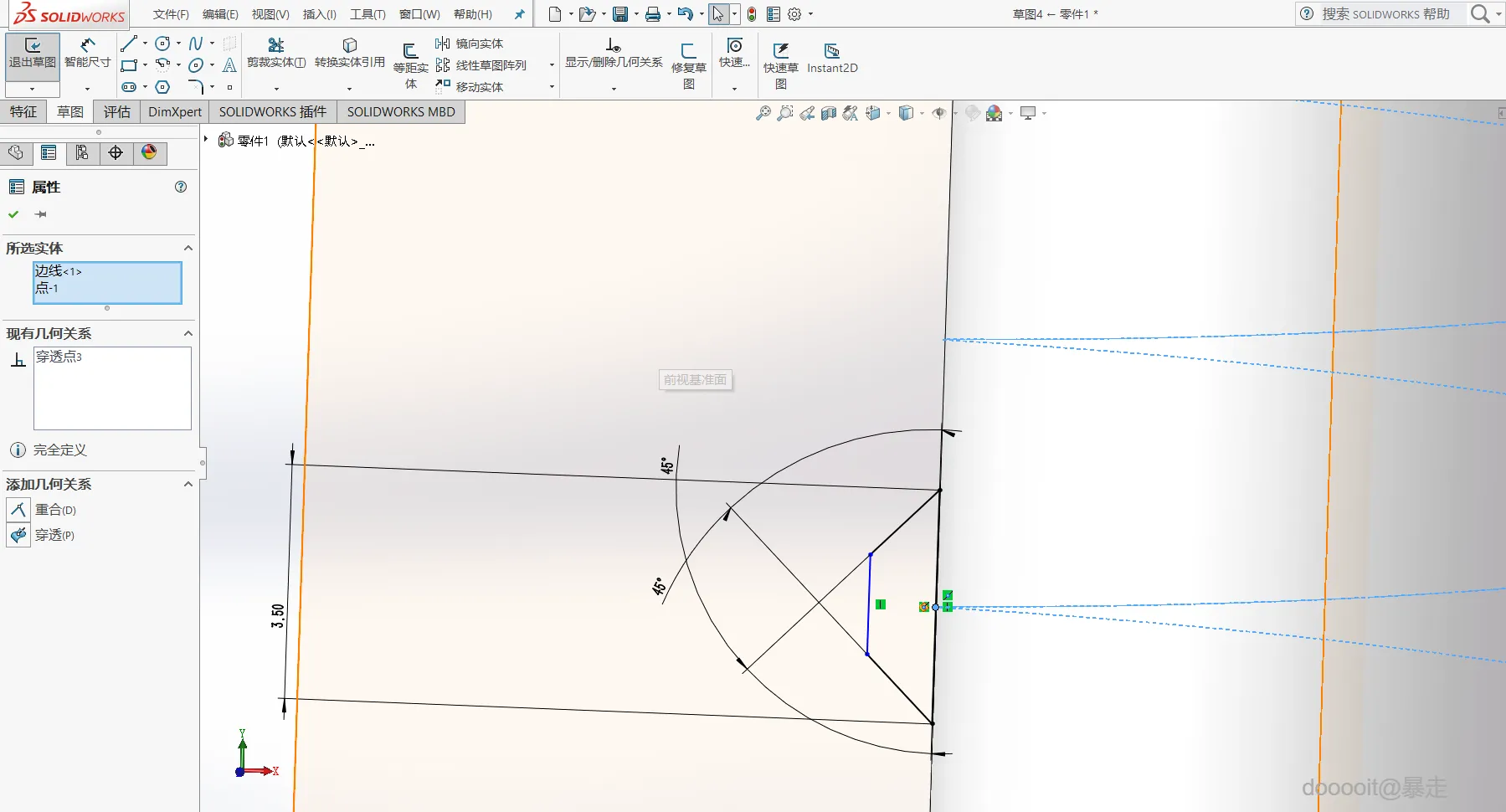Viewport: 1506px width, 812px height.
Task: Choose the Mirror Entities (镜向实体) tool
Action: coord(470,44)
